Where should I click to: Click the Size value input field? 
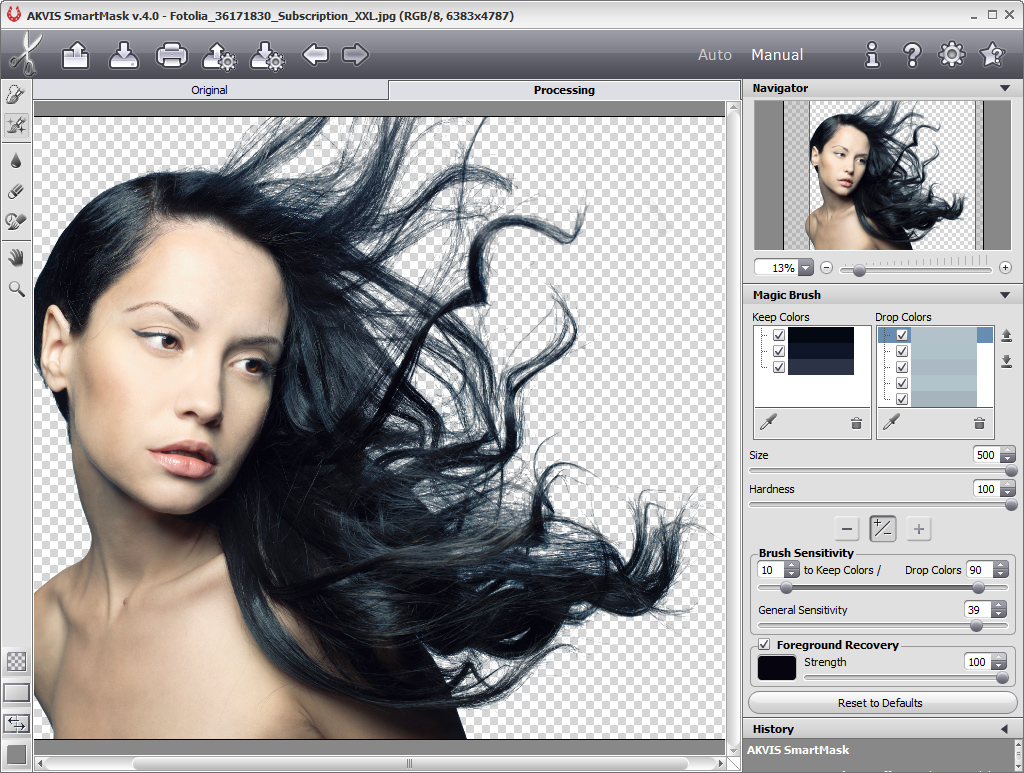[x=985, y=455]
